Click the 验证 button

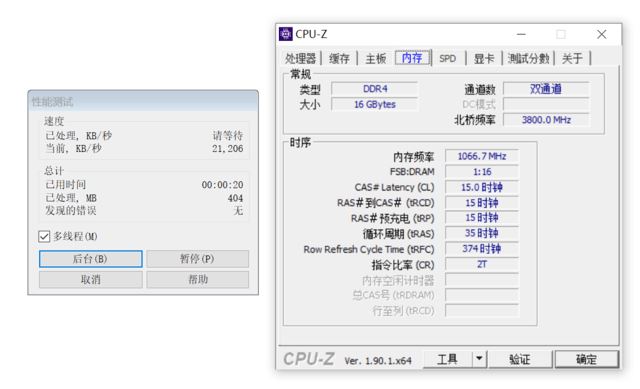(520, 359)
